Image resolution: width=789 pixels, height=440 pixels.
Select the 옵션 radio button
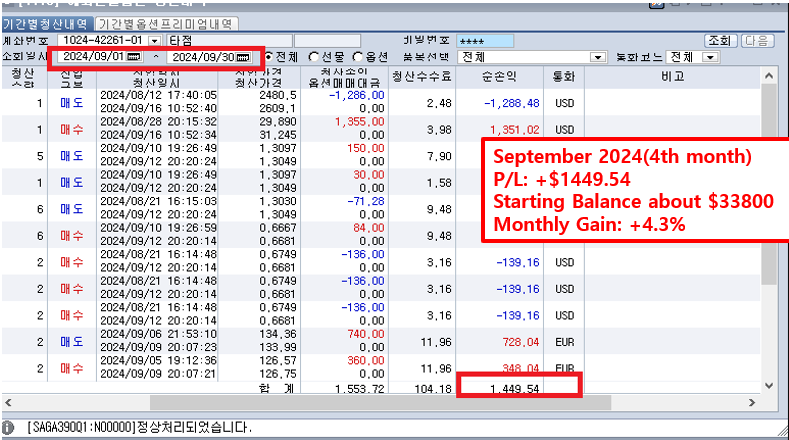pos(360,57)
